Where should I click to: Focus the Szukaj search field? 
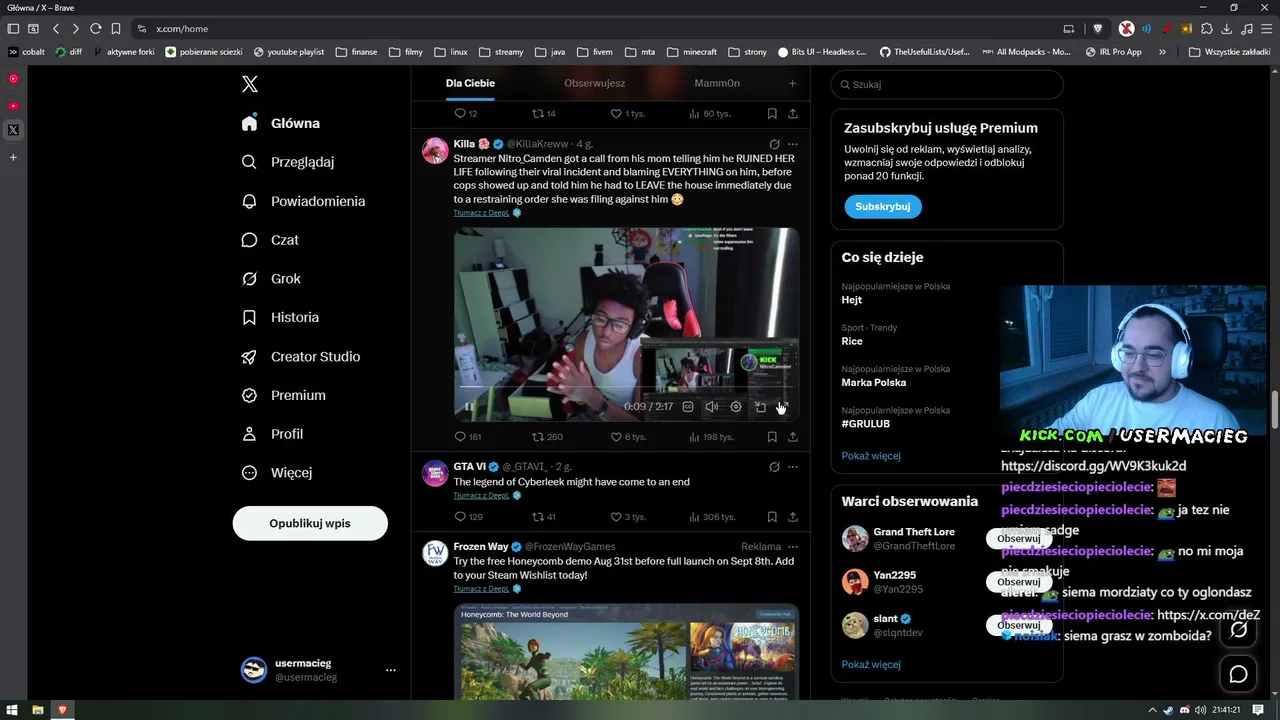pyautogui.click(x=947, y=84)
